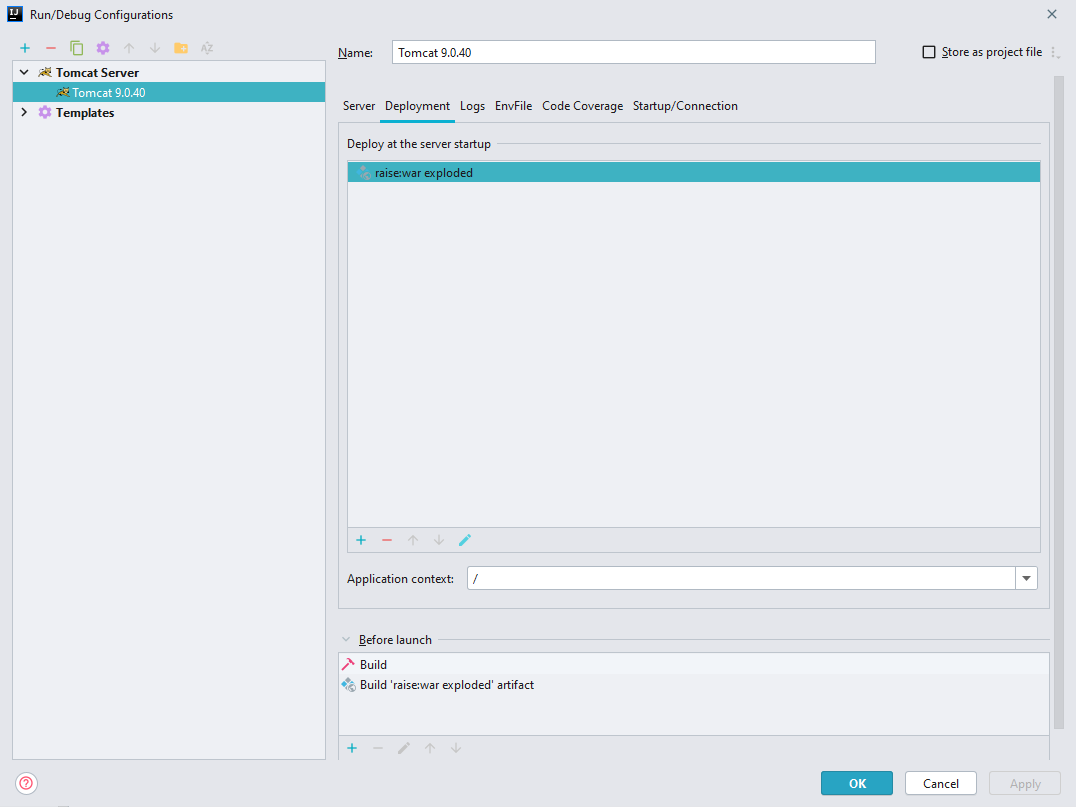1076x807 pixels.
Task: Confirm with the OK button
Action: 857,783
